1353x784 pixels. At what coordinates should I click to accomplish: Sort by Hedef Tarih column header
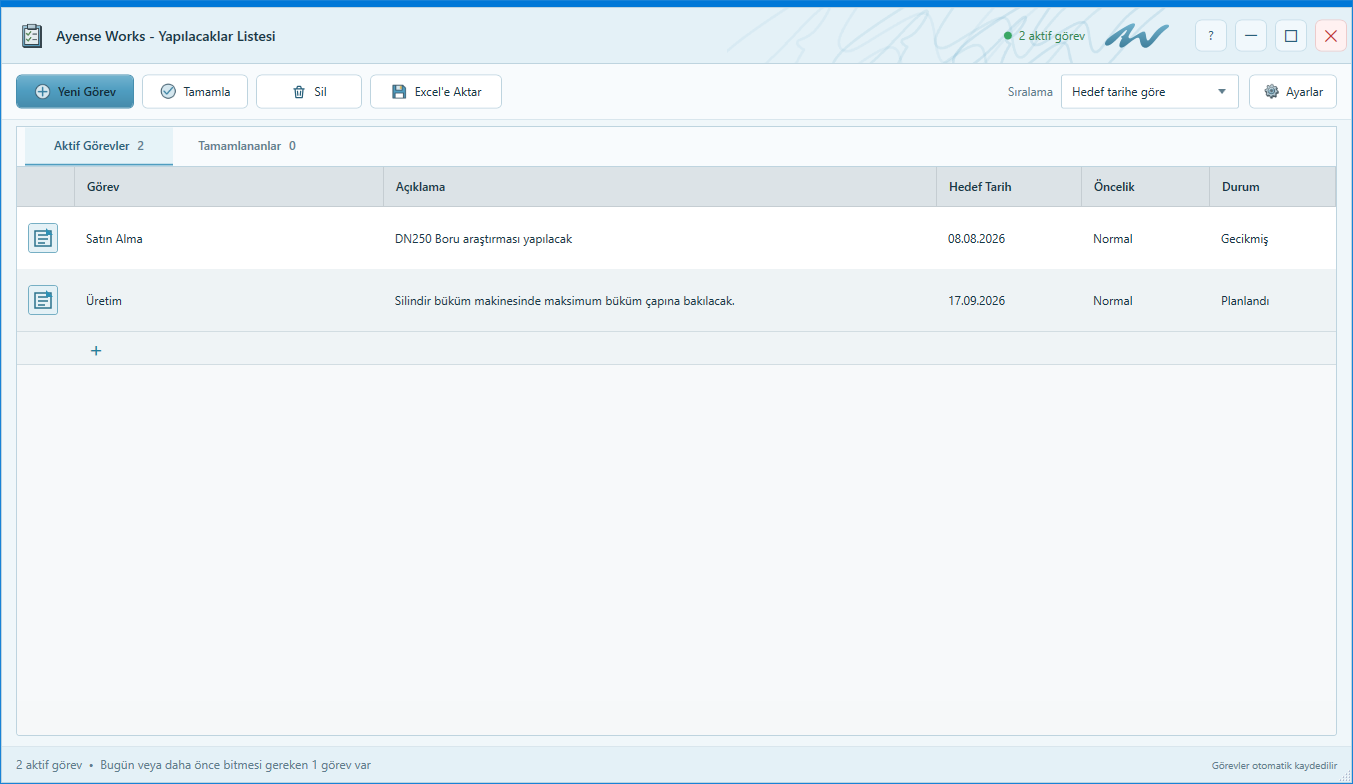1009,187
